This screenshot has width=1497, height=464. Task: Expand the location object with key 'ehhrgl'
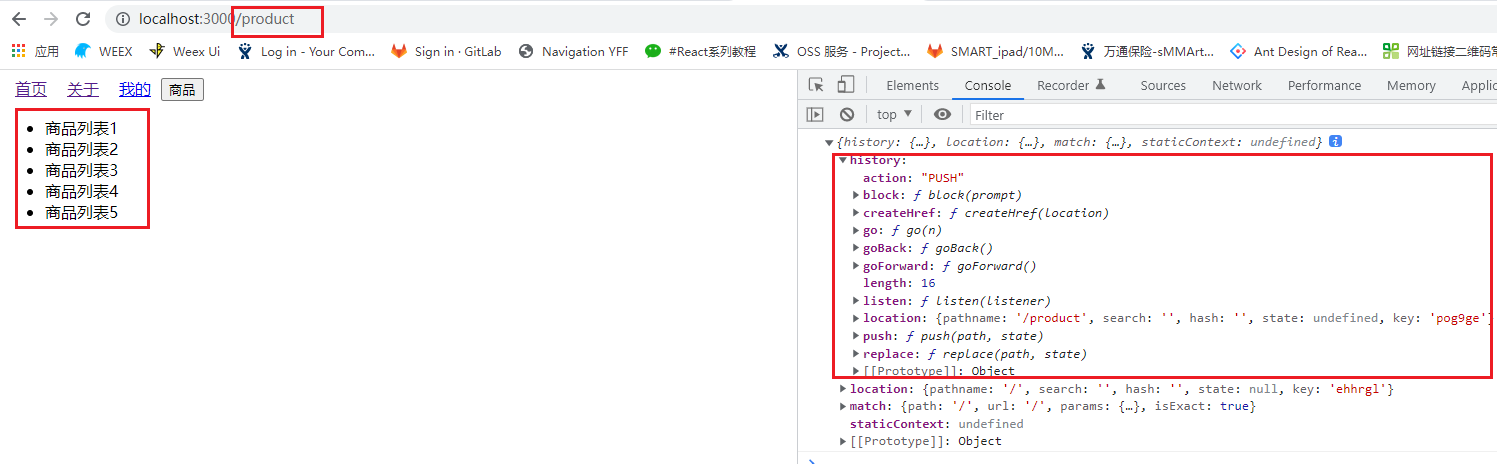843,389
